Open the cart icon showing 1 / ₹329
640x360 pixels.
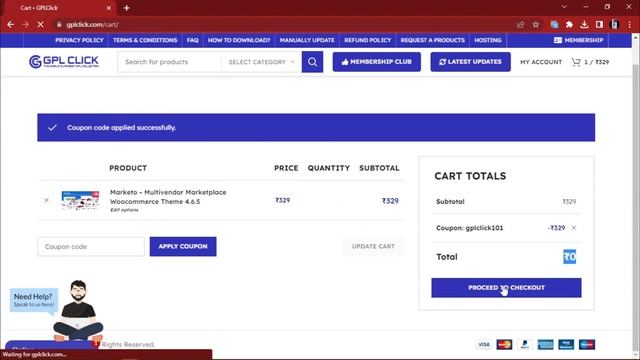pos(590,62)
